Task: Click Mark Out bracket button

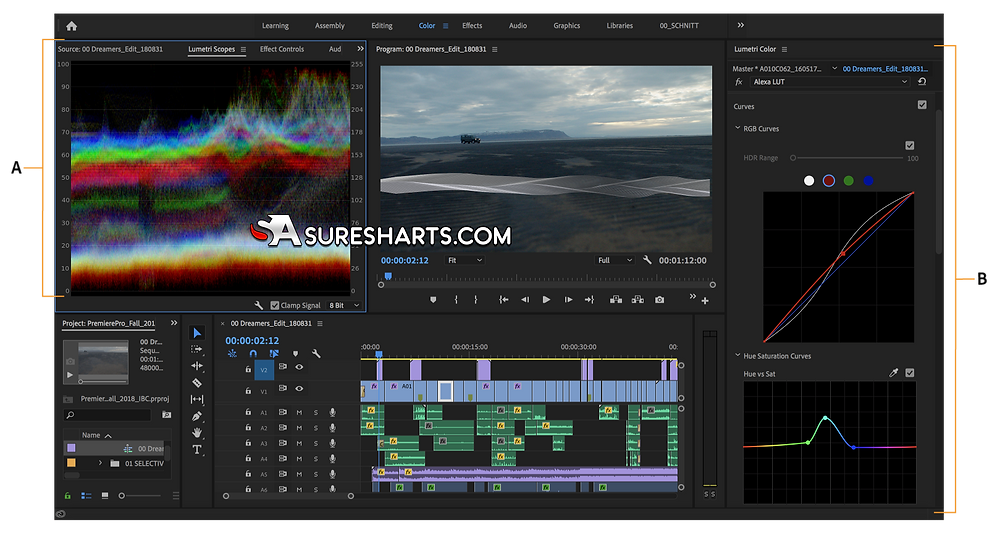Action: tap(476, 300)
